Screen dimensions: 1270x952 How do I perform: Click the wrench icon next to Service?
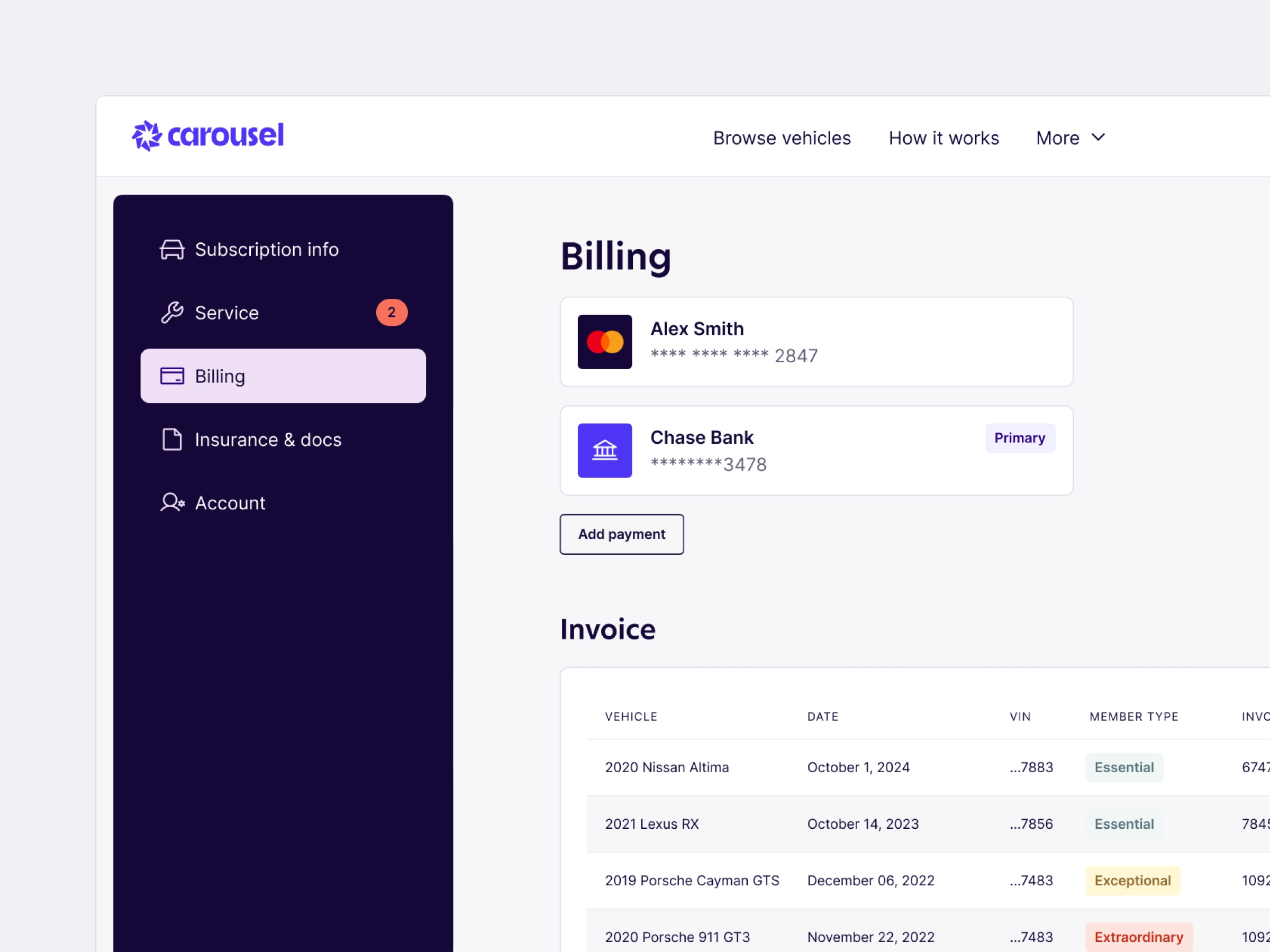[171, 313]
